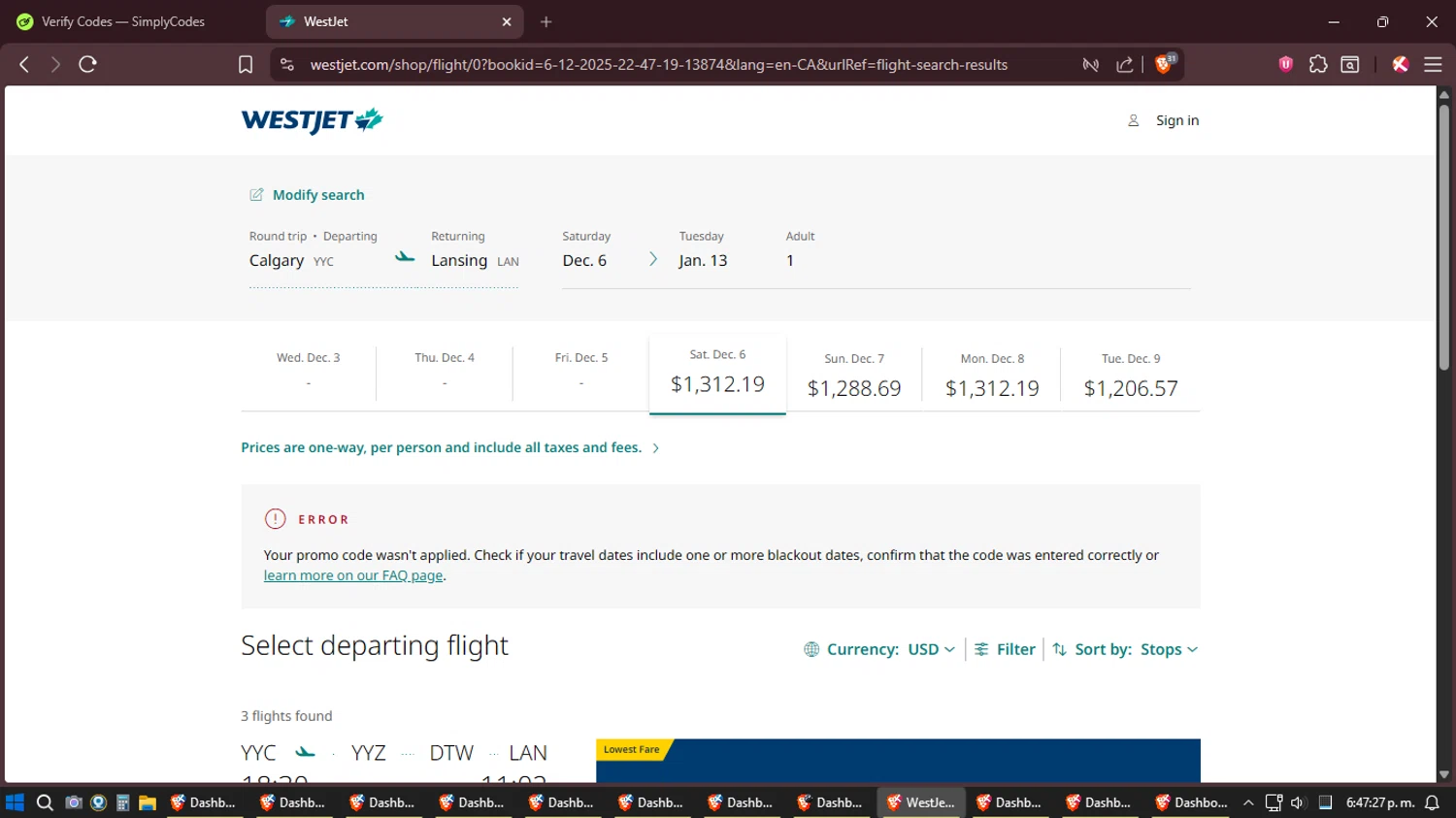The height and width of the screenshot is (818, 1456).
Task: Open the colorful X extension icon
Action: click(x=1400, y=64)
